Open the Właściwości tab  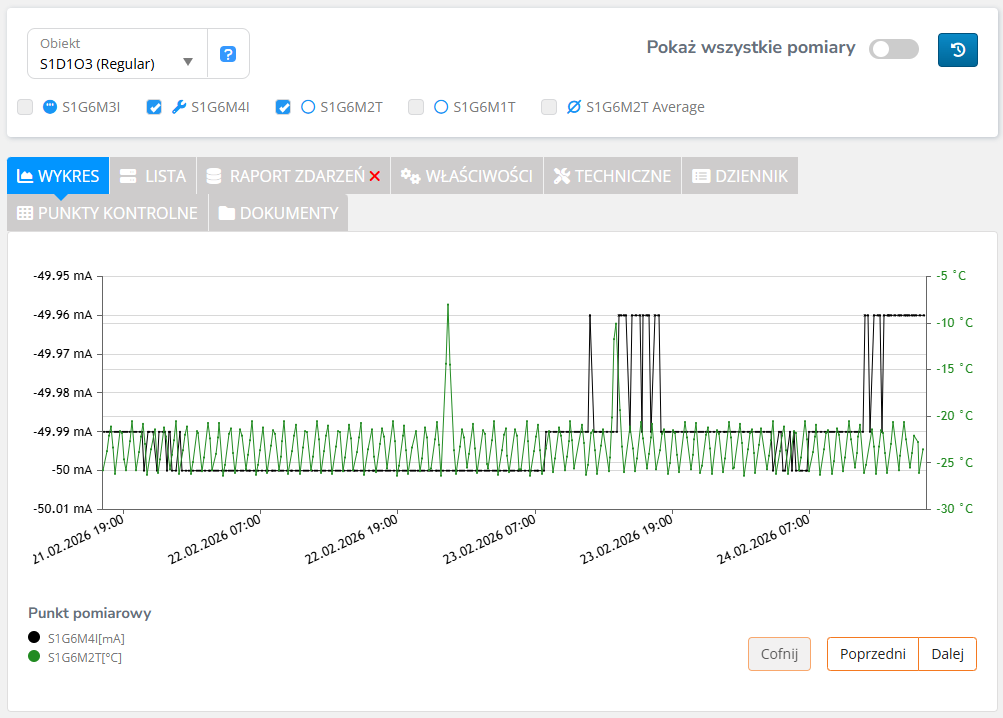(467, 176)
